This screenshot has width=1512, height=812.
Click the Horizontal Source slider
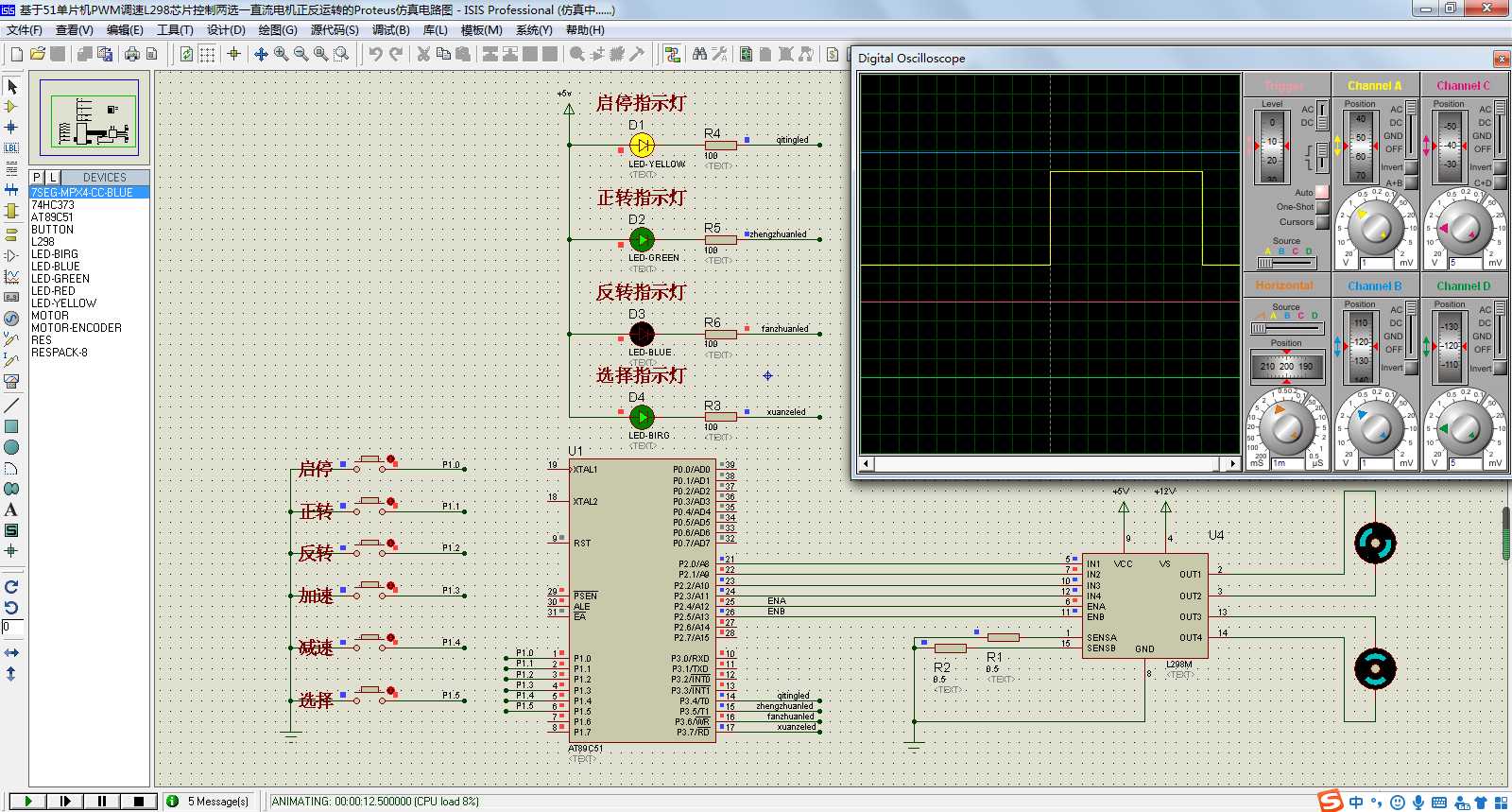pyautogui.click(x=1286, y=328)
